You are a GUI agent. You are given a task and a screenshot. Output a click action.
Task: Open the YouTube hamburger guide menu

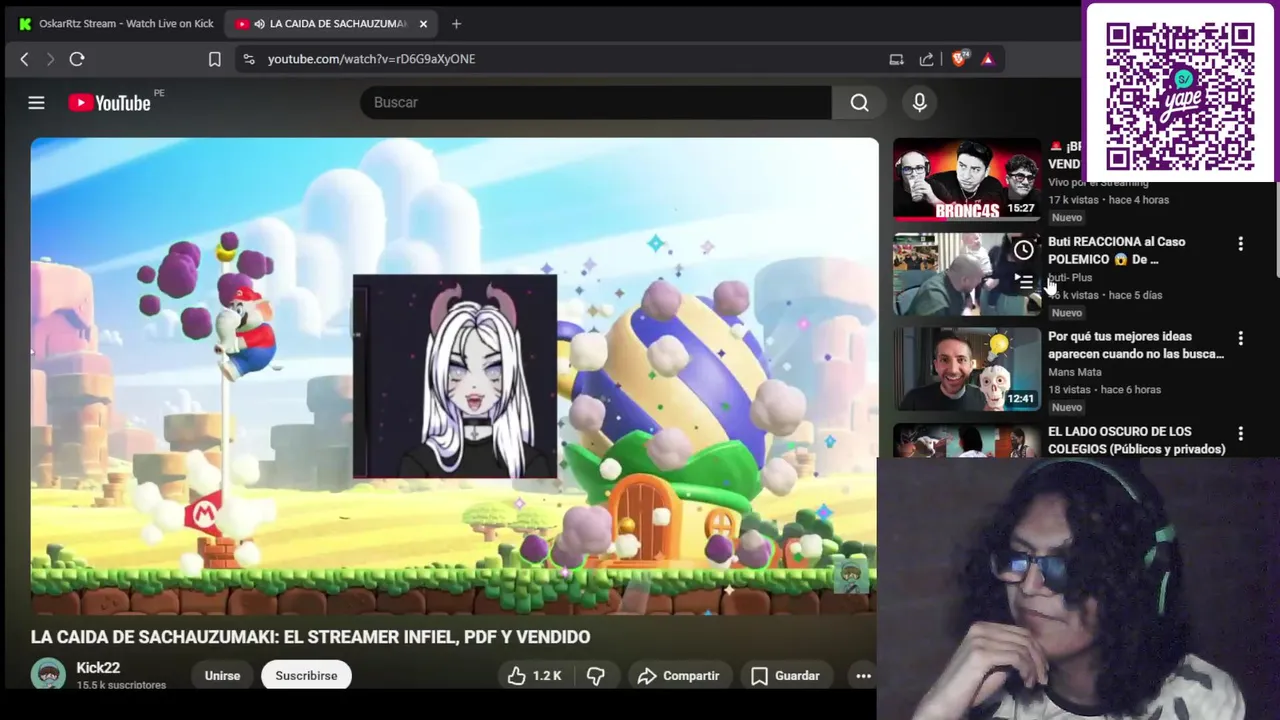coord(36,102)
